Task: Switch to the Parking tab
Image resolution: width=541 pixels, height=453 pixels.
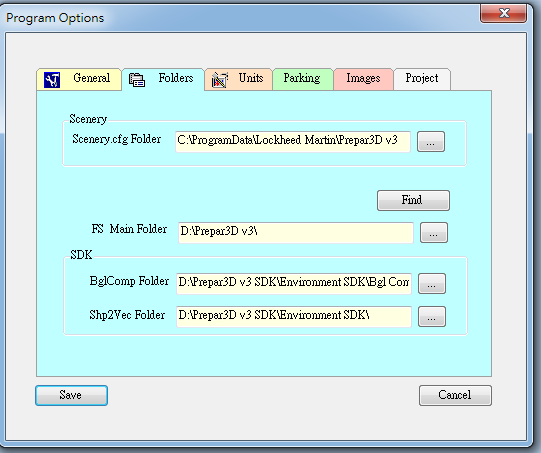Action: (x=303, y=79)
